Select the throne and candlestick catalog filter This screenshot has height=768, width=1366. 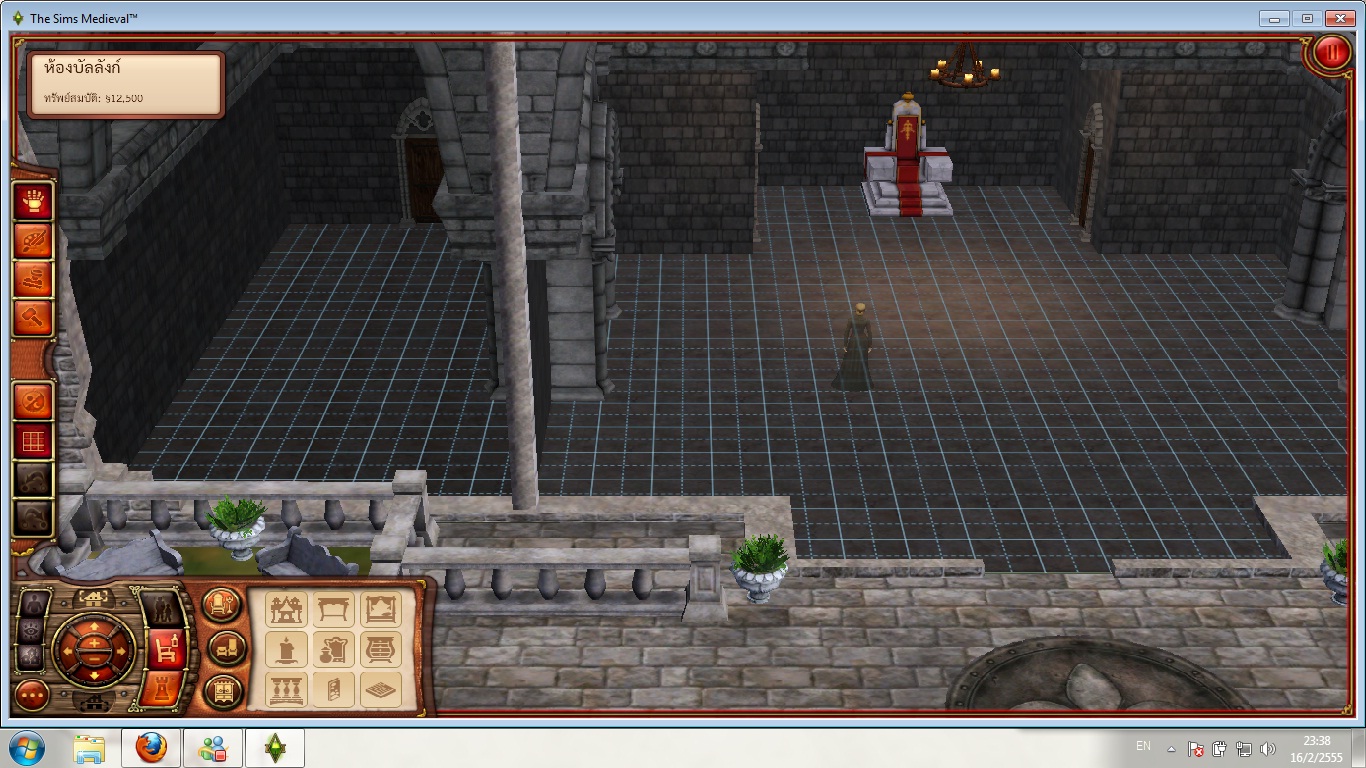click(x=221, y=604)
